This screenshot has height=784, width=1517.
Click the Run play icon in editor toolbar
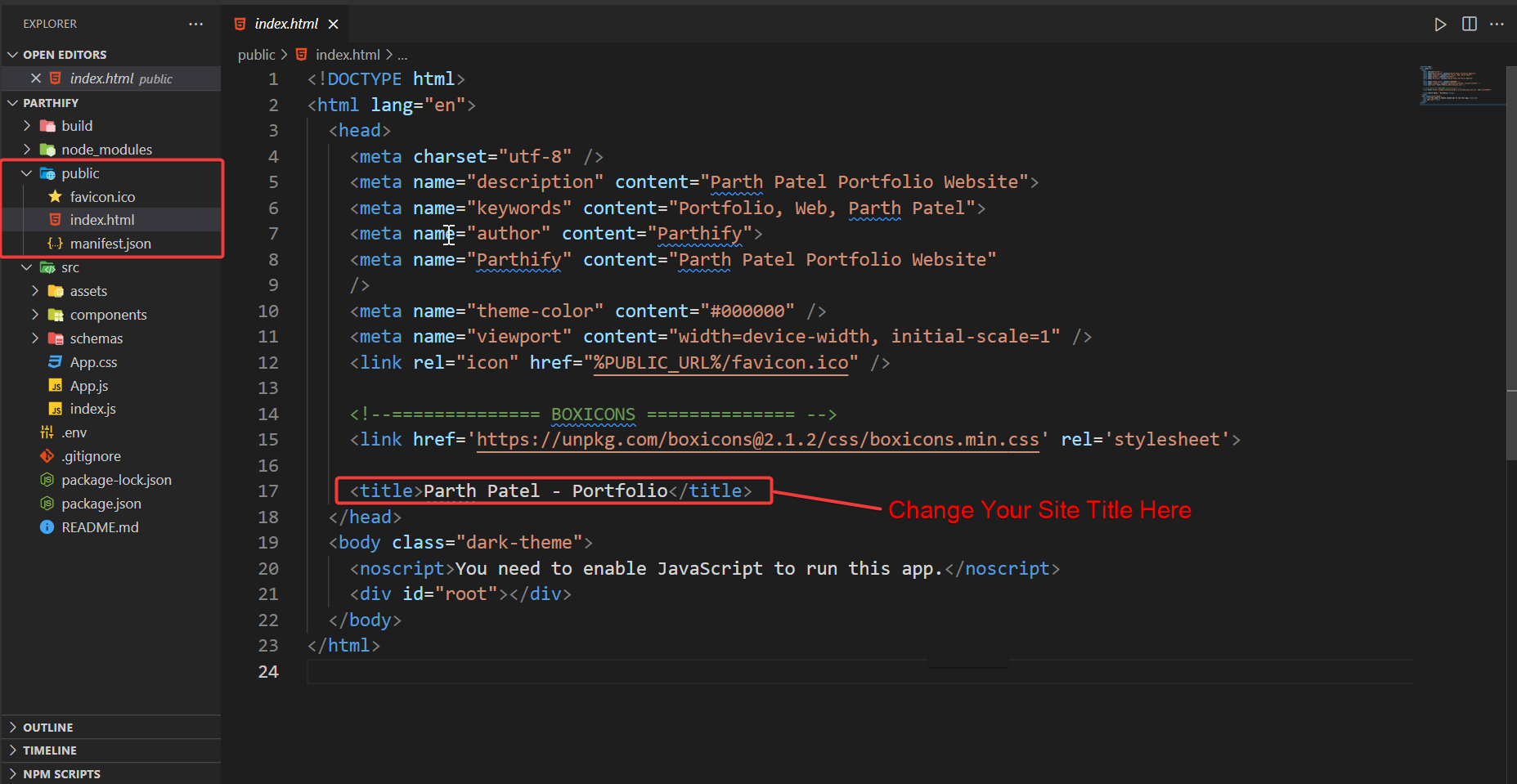(1440, 25)
